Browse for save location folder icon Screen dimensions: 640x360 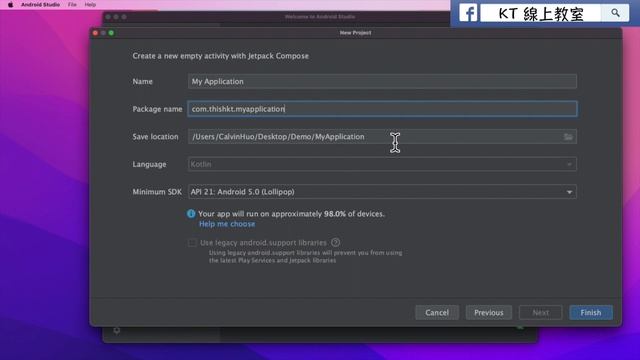point(568,137)
